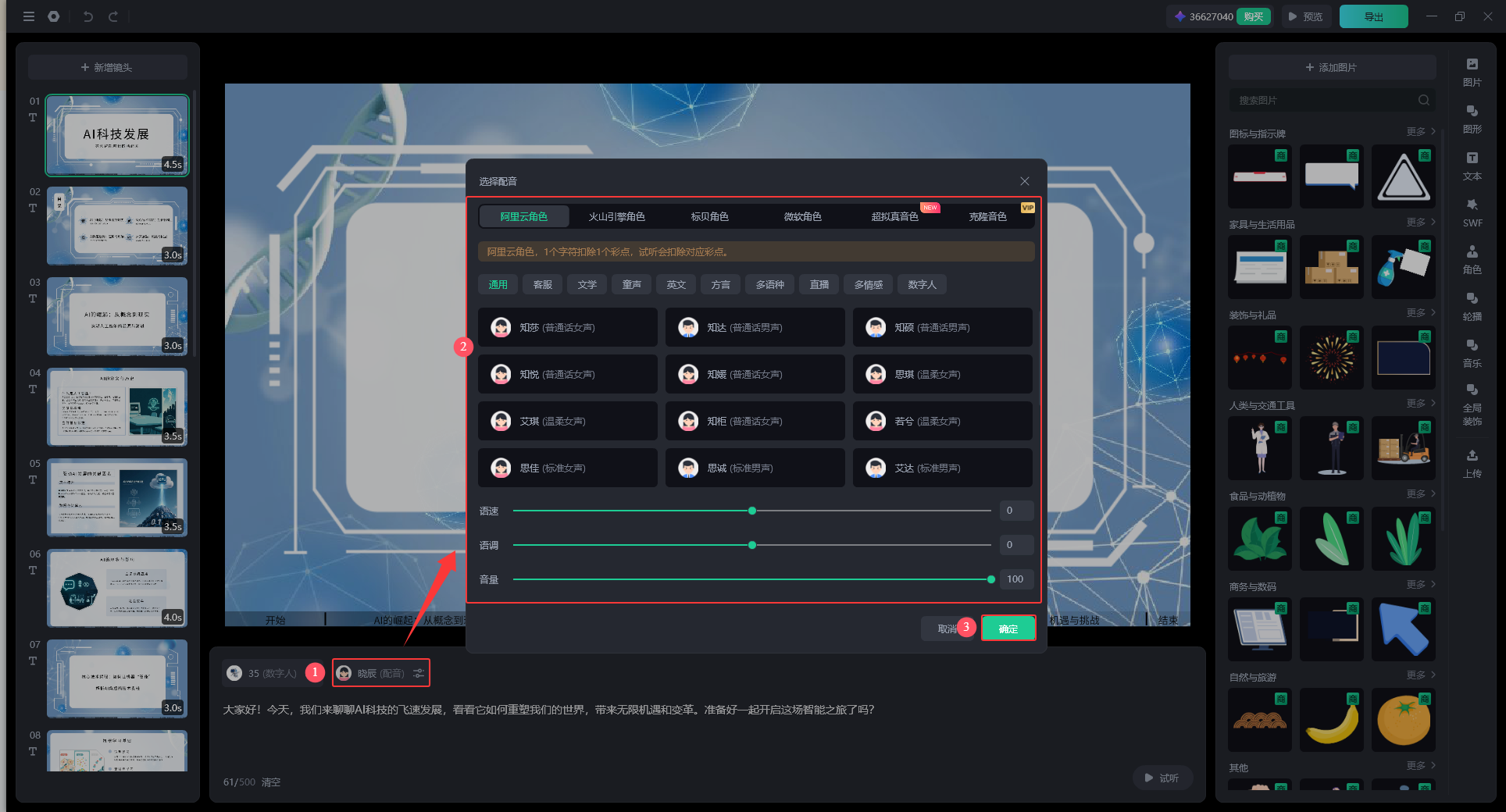Open voice settings for 晓辰 配音
This screenshot has height=812, width=1506.
(419, 673)
